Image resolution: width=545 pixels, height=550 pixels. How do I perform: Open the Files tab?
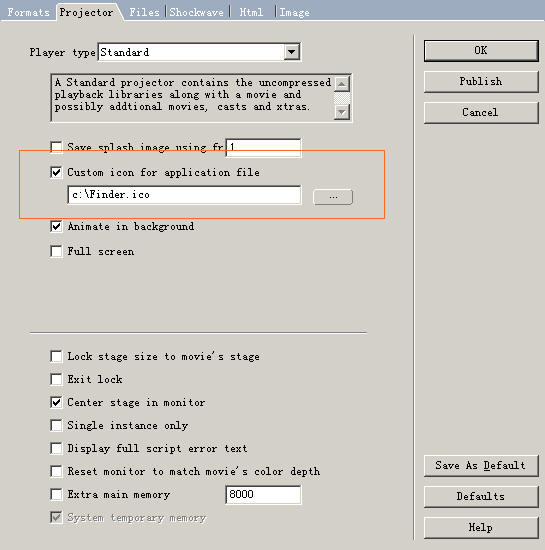(x=144, y=12)
